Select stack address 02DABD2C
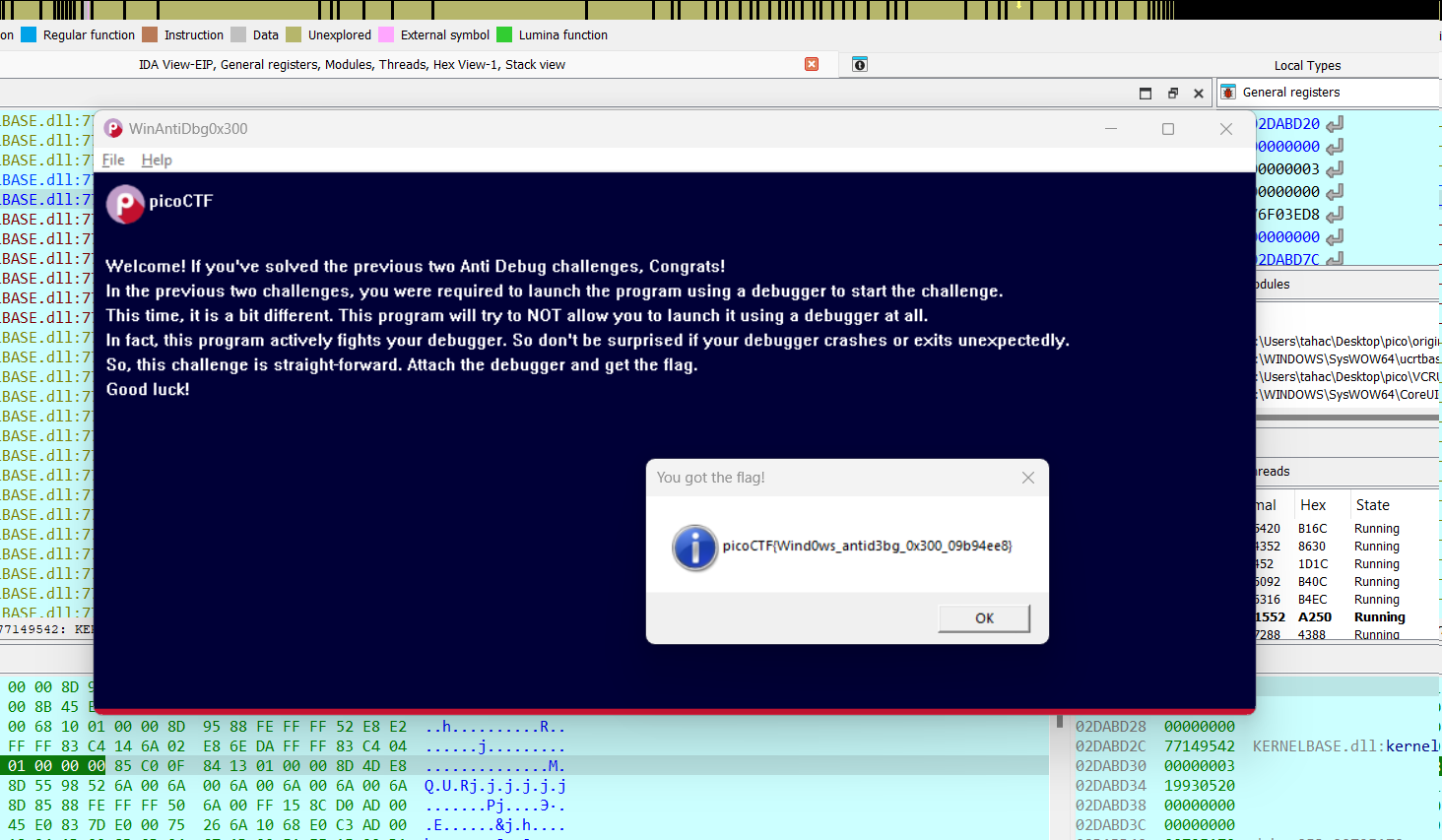The image size is (1442, 840). (x=1110, y=746)
